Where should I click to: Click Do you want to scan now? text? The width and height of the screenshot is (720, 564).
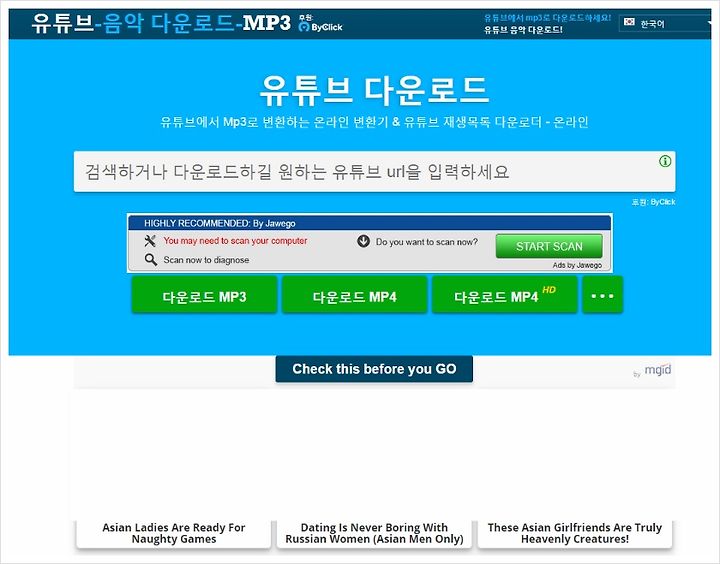coord(427,242)
